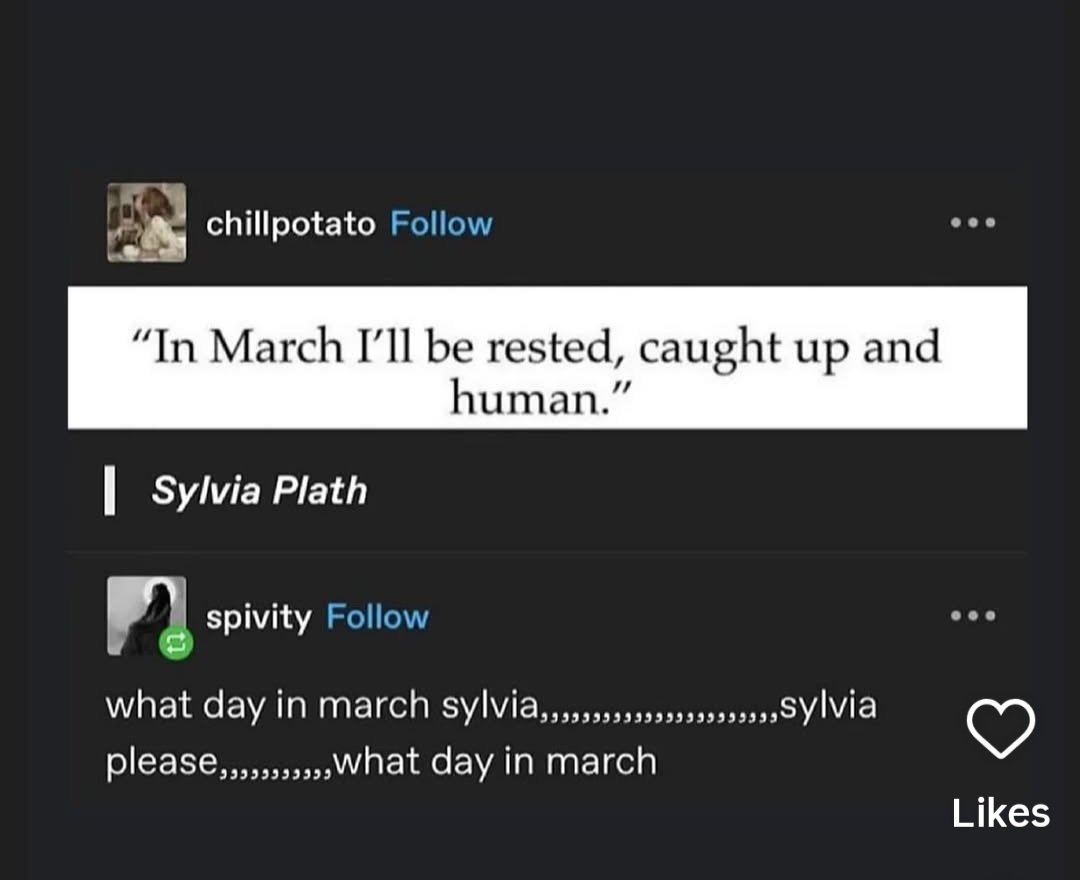Click the chillpotato profile avatar
1080x880 pixels.
coord(146,222)
